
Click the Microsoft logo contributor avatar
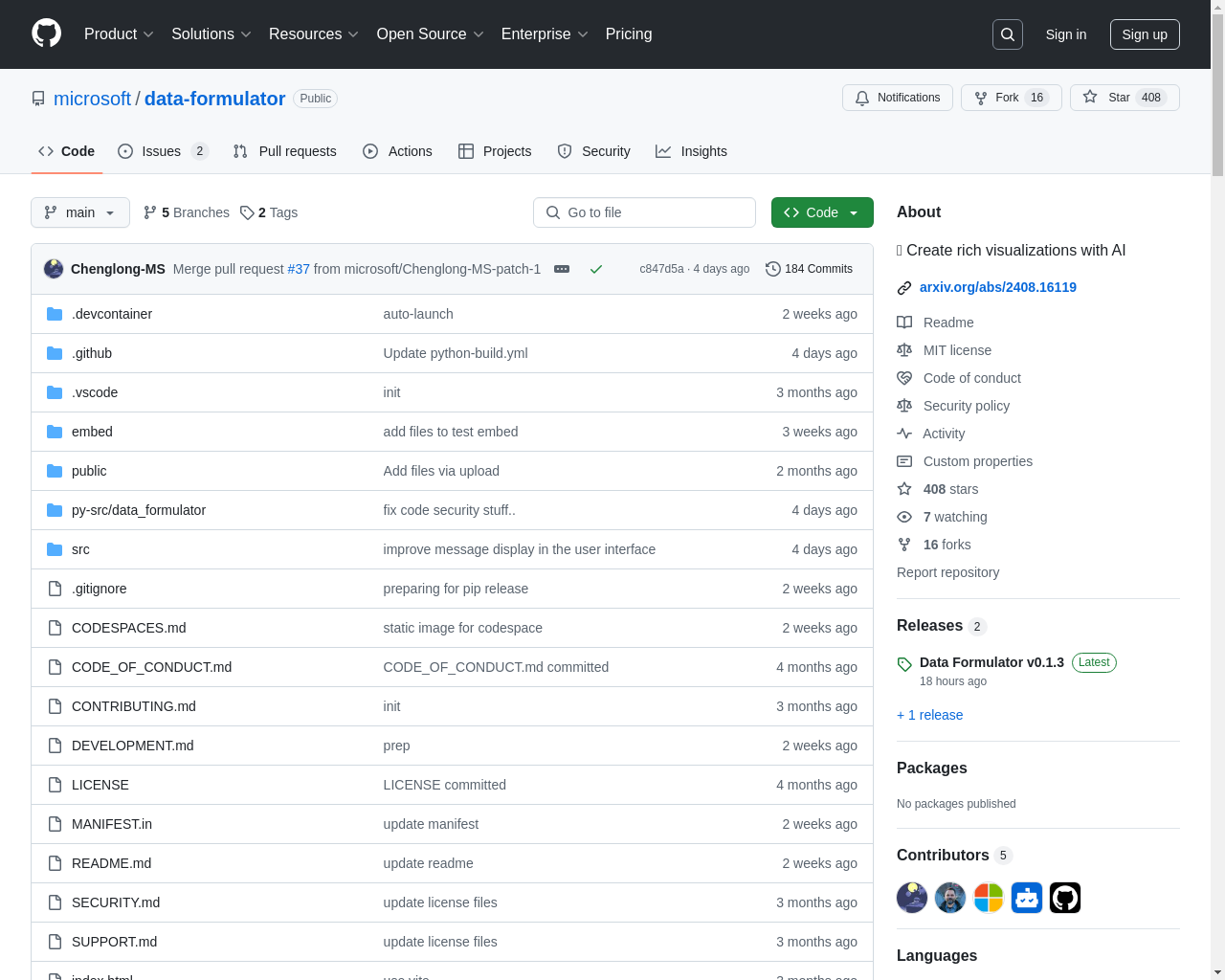click(989, 898)
